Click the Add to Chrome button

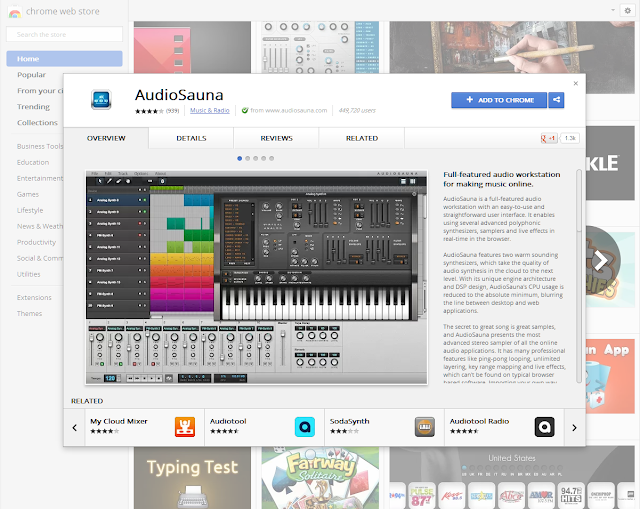(x=499, y=100)
